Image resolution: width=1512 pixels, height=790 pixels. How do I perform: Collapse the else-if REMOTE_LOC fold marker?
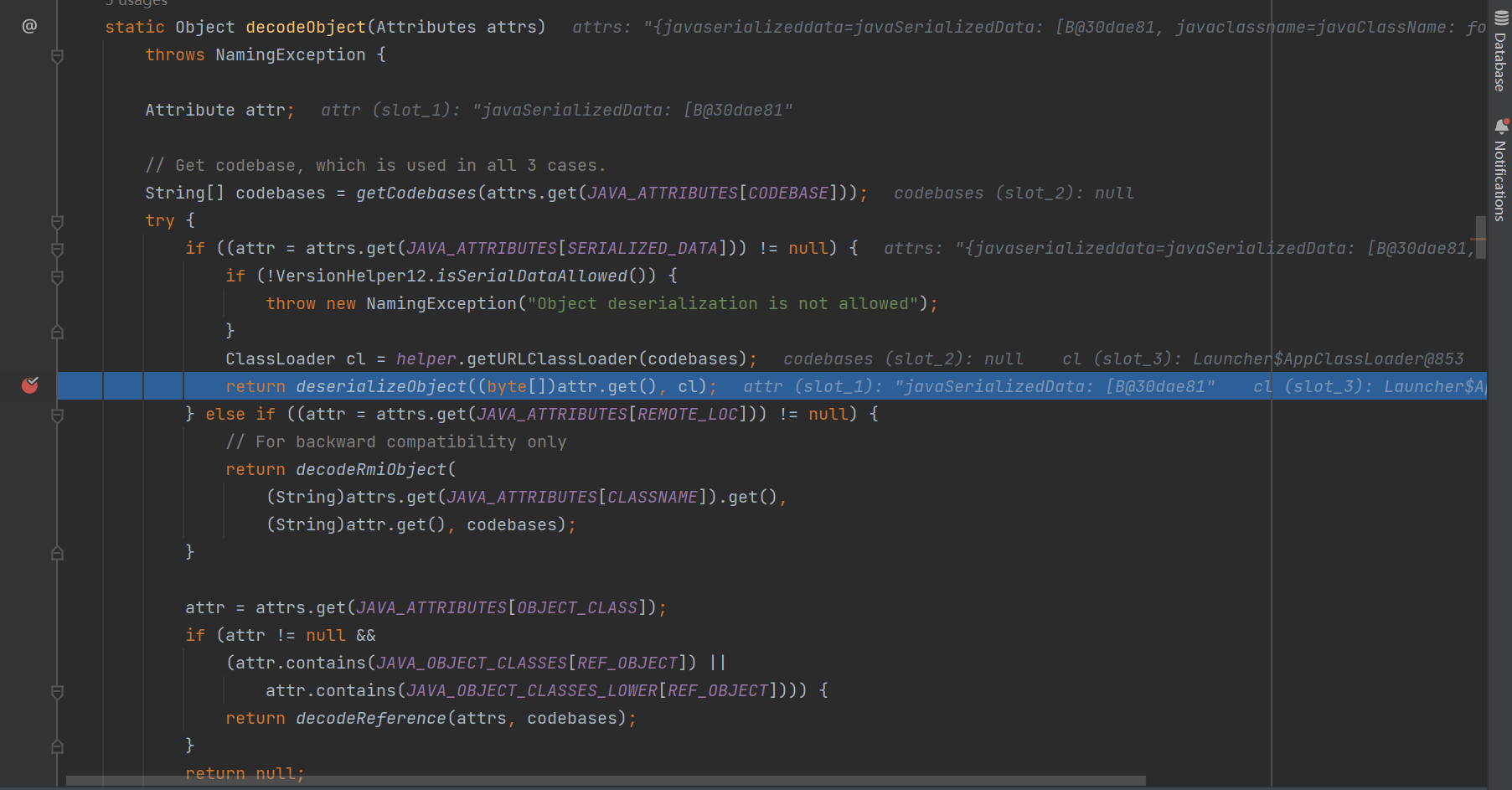(x=57, y=416)
